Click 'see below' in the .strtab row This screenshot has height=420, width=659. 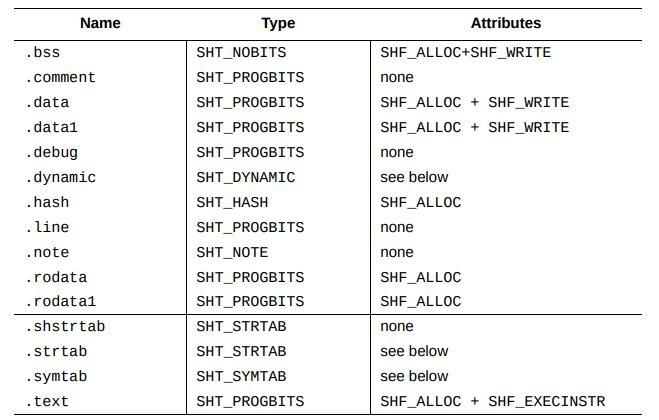coord(414,351)
